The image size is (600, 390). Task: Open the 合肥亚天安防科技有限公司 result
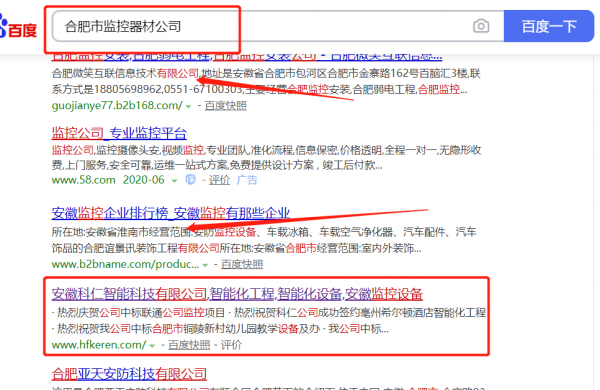(129, 374)
